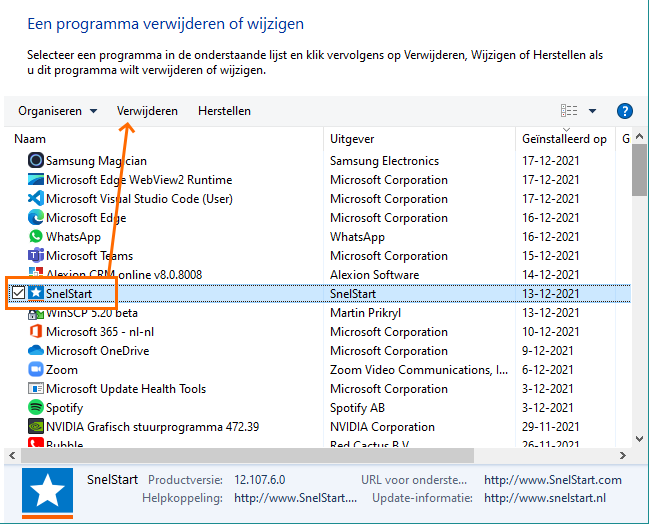Click the install date 29-11-2021
The height and width of the screenshot is (524, 649).
click(550, 427)
